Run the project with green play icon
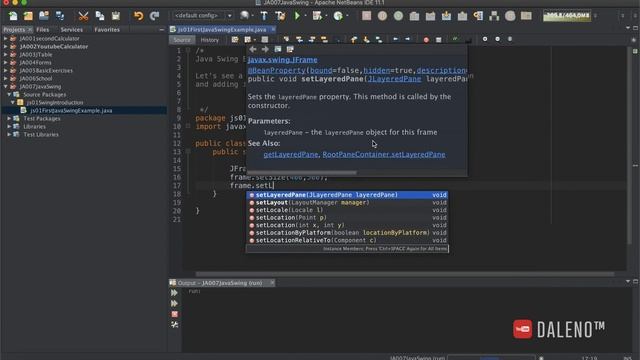Image resolution: width=640 pixels, height=360 pixels. coord(297,16)
